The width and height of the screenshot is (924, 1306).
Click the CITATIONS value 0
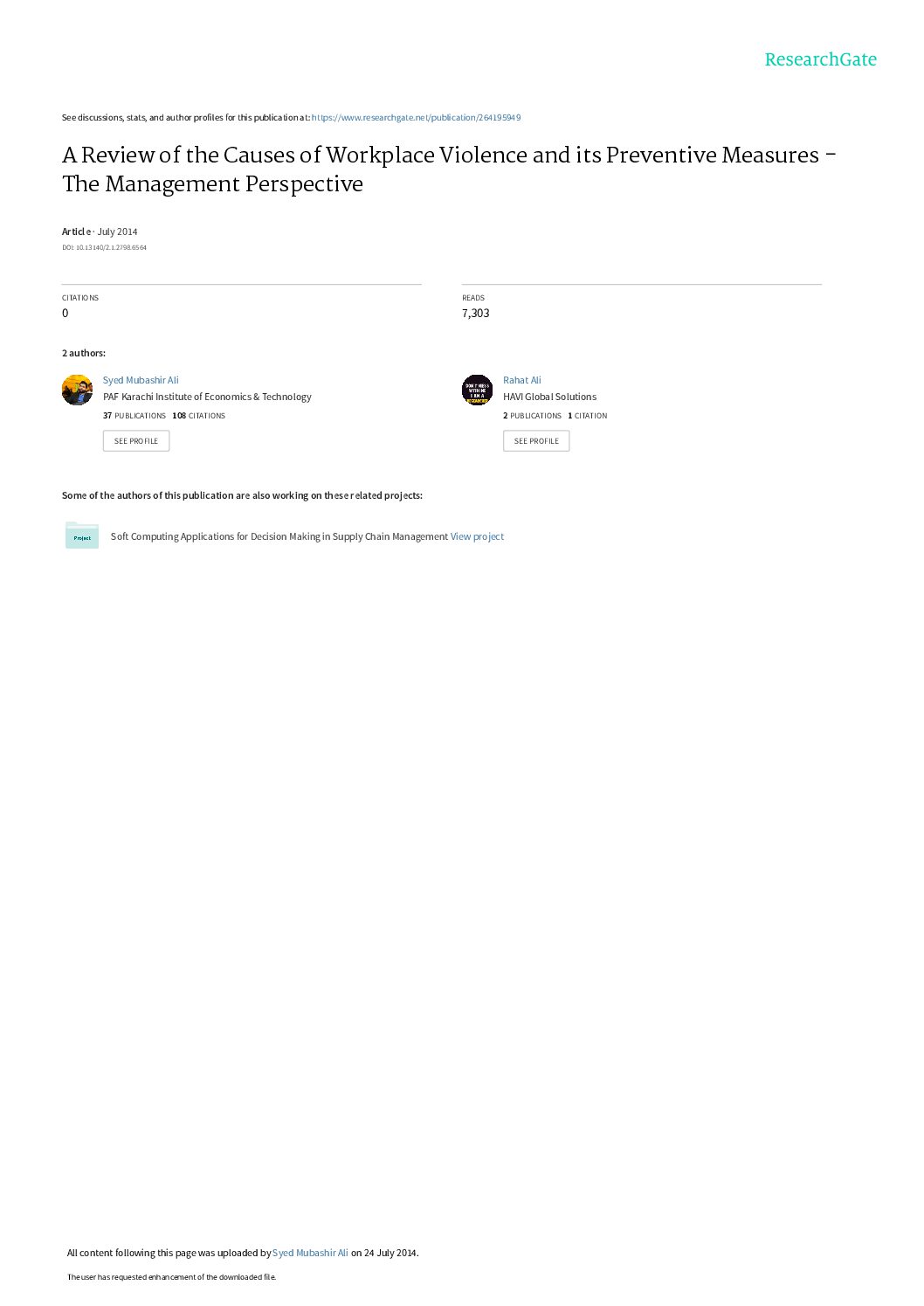(x=65, y=313)
